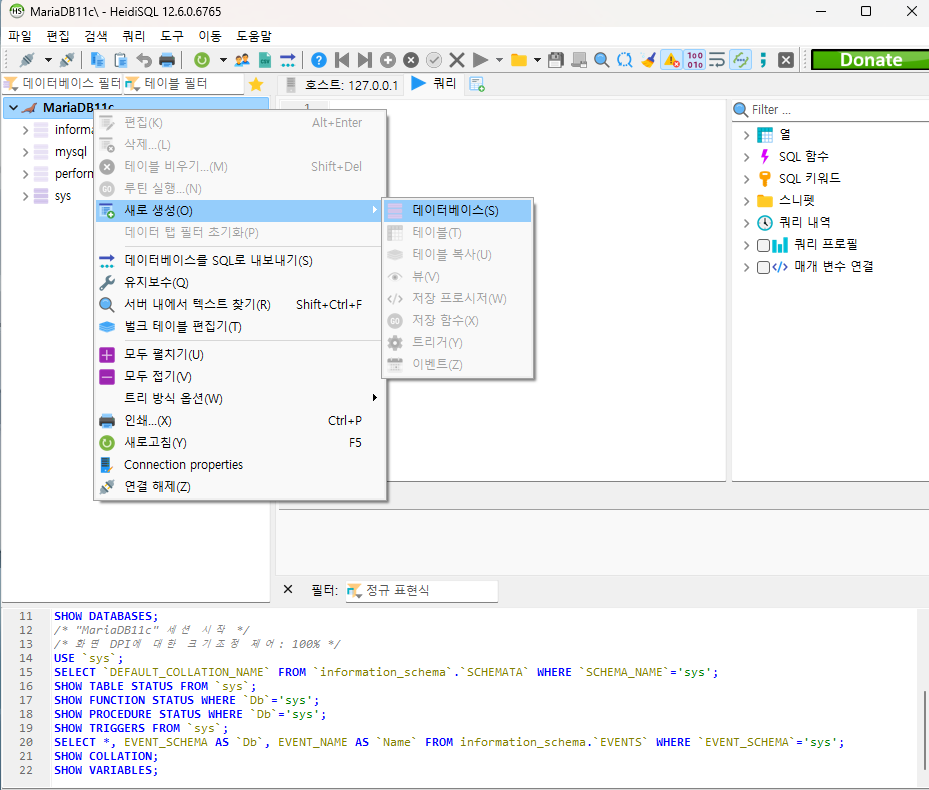Click the new query tab icon

[x=477, y=84]
